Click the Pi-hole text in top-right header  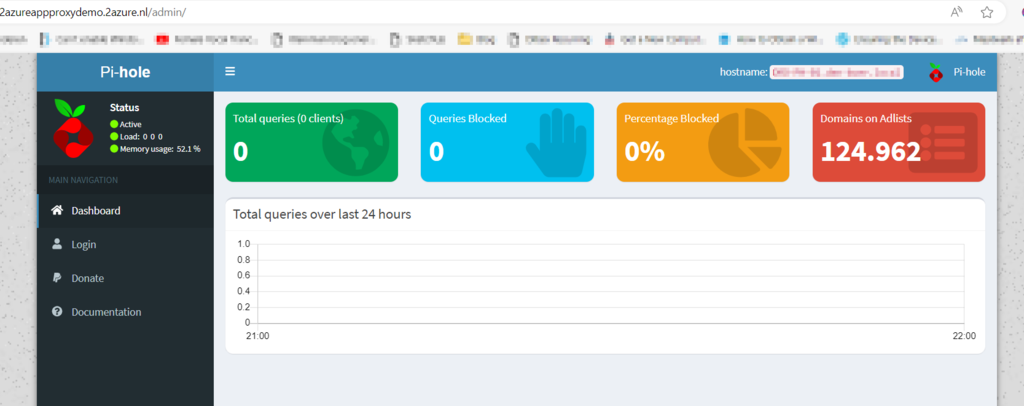[x=969, y=72]
